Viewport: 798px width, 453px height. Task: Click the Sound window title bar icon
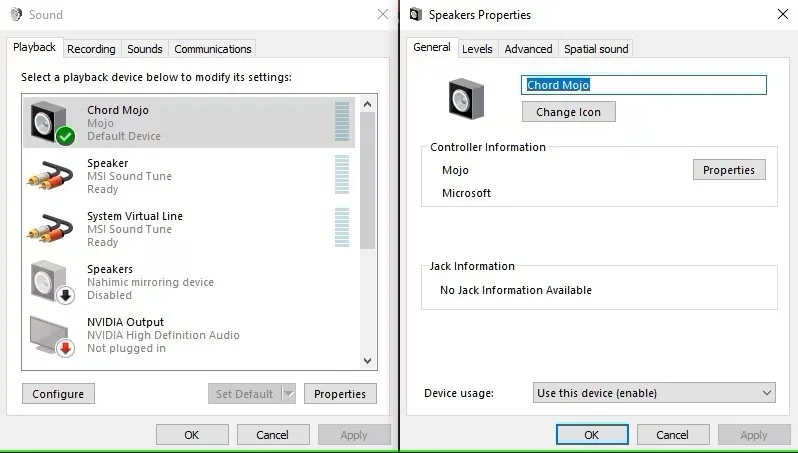[x=16, y=15]
